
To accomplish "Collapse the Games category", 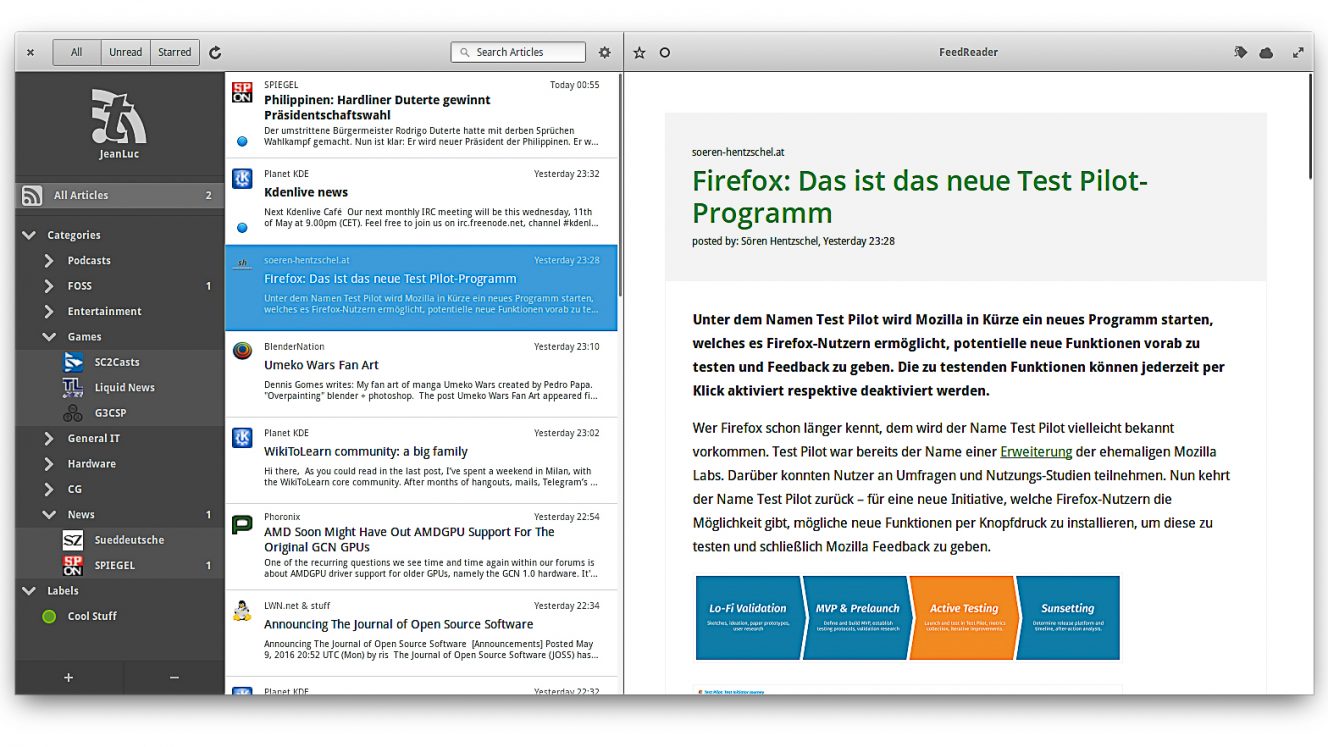I will pyautogui.click(x=49, y=337).
